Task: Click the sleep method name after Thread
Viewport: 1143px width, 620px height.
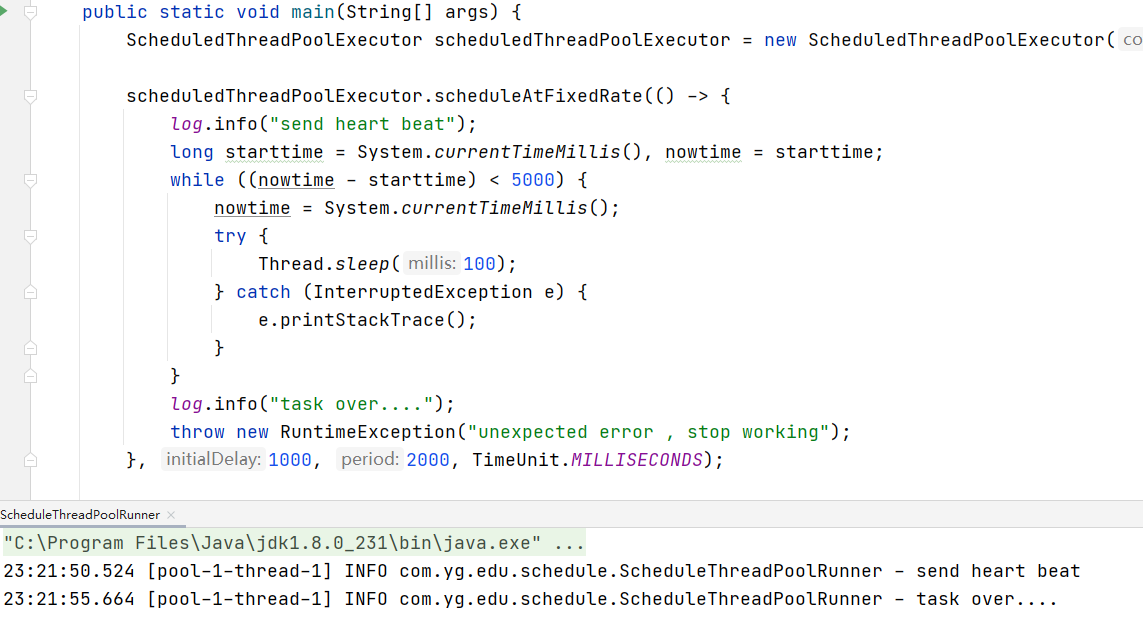Action: pyautogui.click(x=362, y=264)
